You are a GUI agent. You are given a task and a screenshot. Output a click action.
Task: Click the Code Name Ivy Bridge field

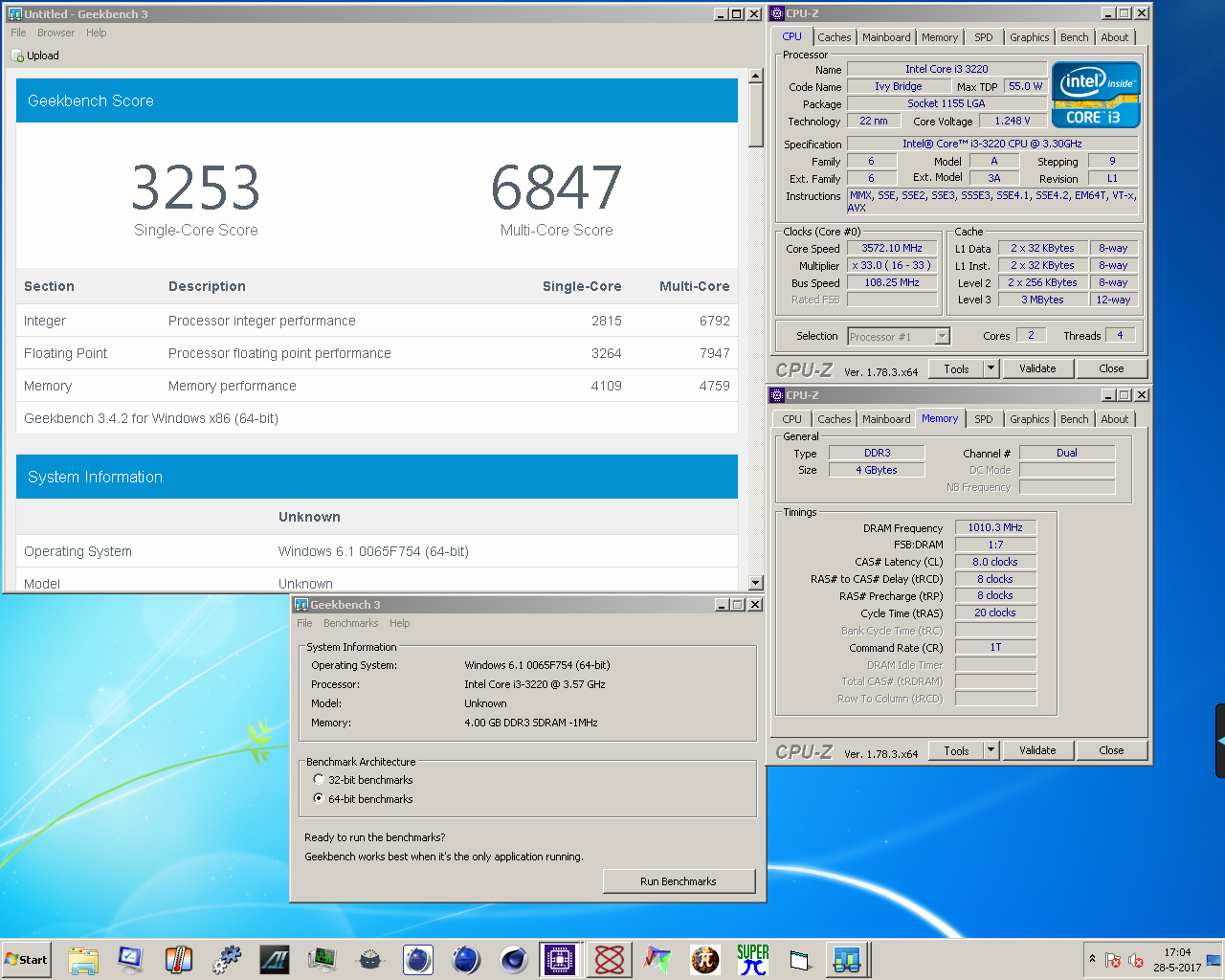pyautogui.click(x=898, y=86)
